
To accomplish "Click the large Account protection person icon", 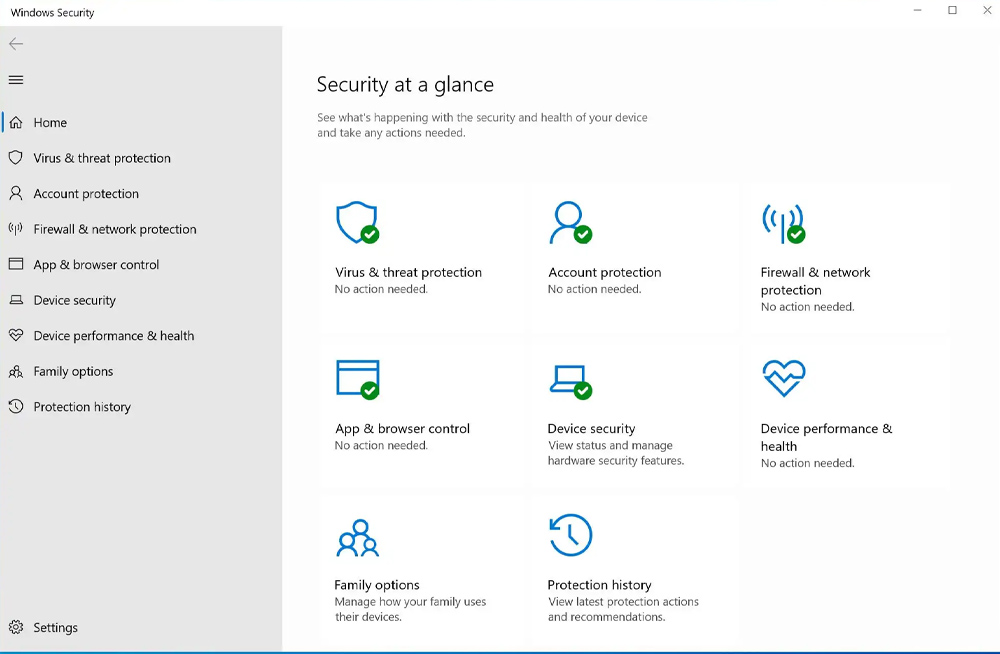I will coord(571,223).
